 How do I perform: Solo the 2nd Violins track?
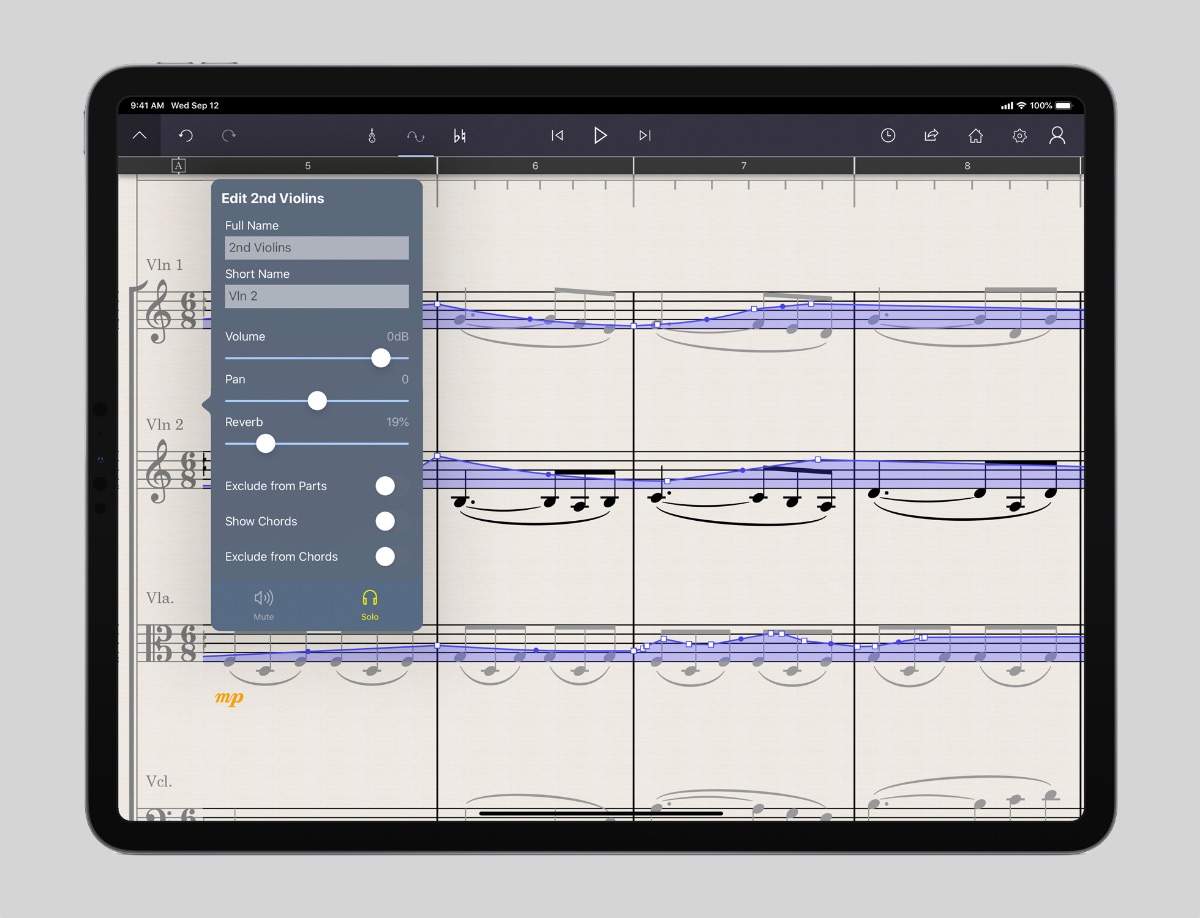click(x=370, y=604)
